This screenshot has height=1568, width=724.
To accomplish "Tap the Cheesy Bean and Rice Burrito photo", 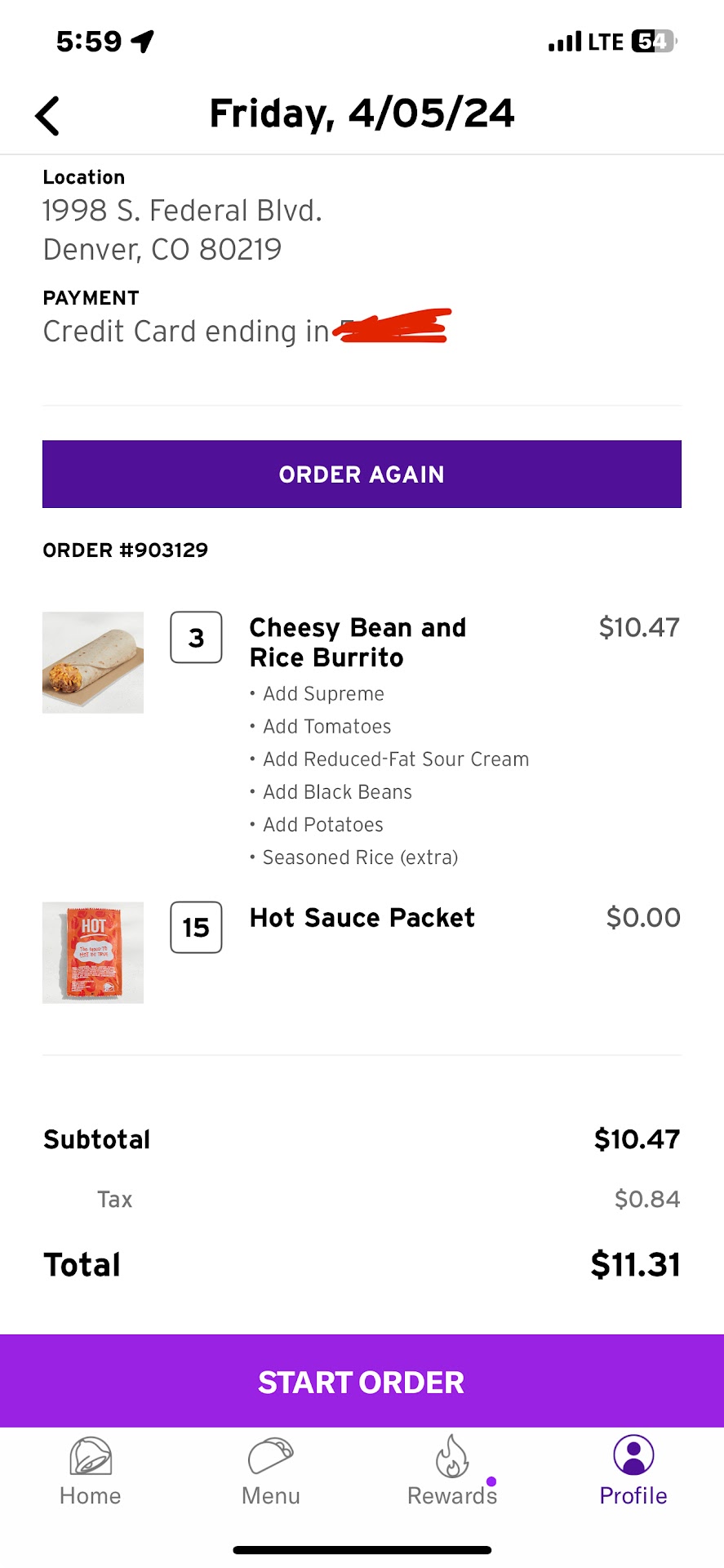I will pos(93,662).
